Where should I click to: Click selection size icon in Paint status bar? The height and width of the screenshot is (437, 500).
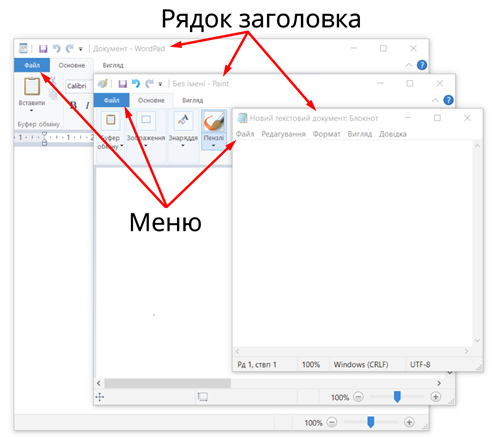pos(203,397)
